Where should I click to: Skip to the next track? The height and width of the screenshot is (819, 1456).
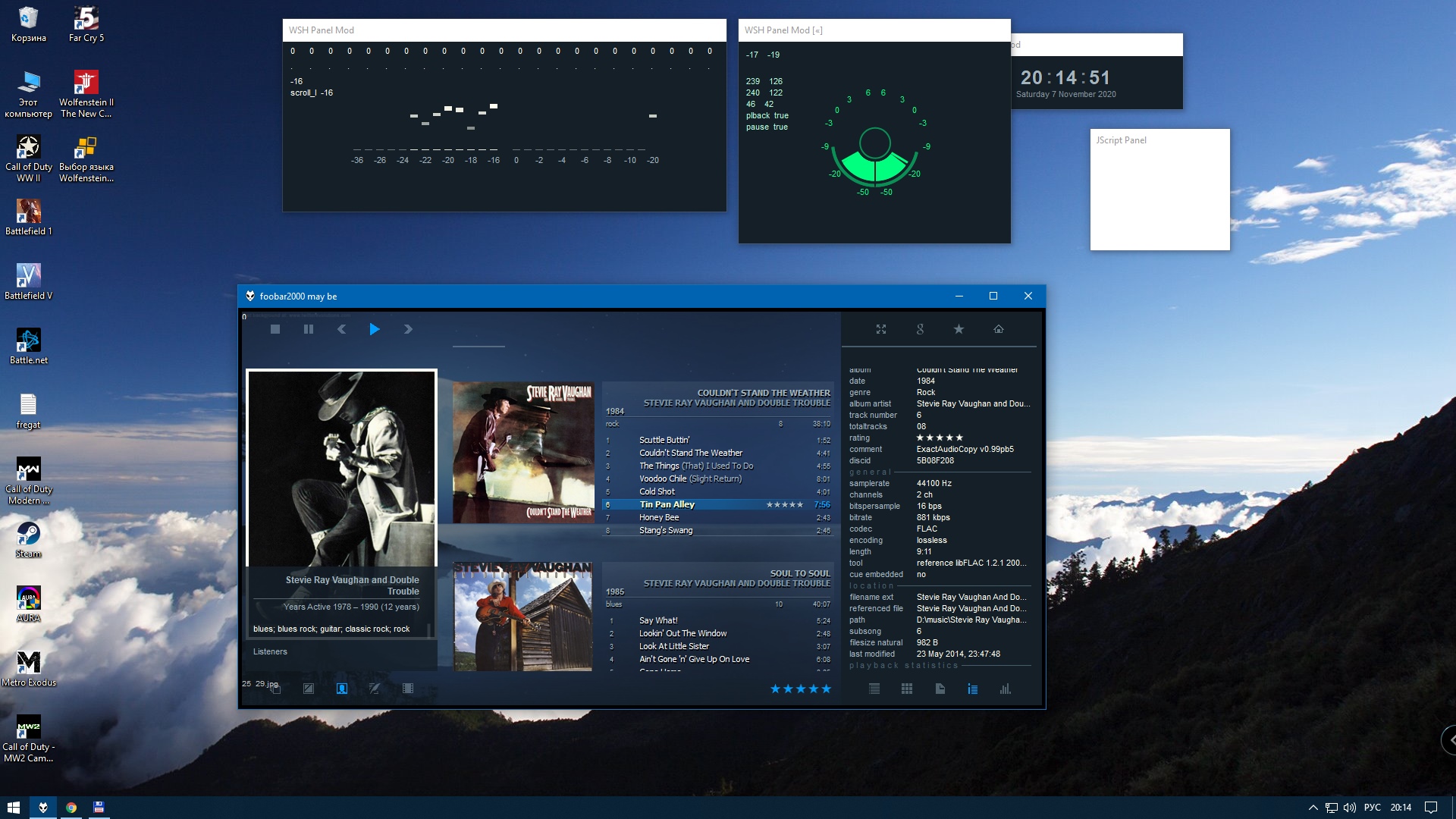(408, 329)
